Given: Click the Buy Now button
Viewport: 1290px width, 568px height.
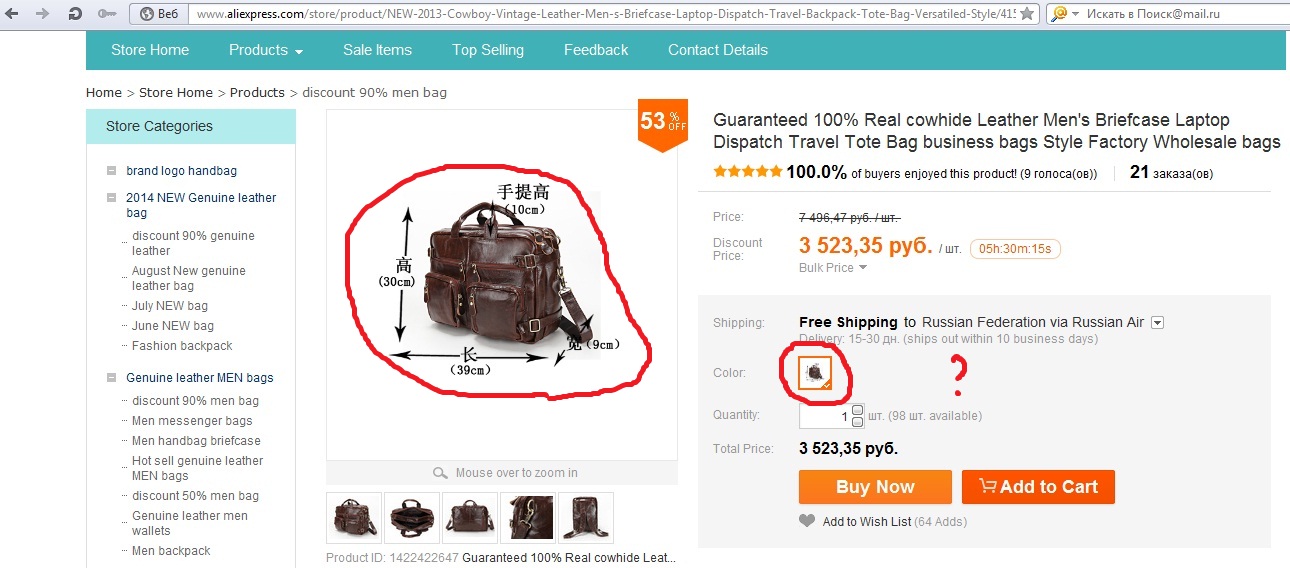Looking at the screenshot, I should point(875,487).
